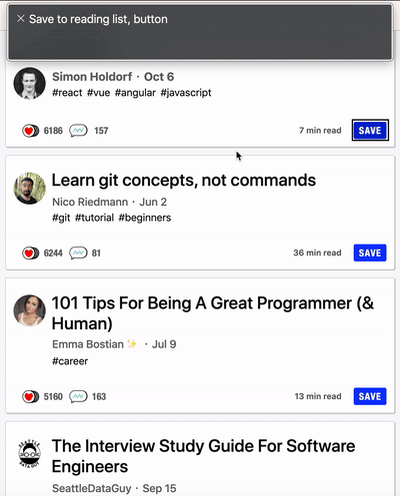This screenshot has height=496, width=400.
Task: Click the 5160 reaction count
Action: [53, 397]
